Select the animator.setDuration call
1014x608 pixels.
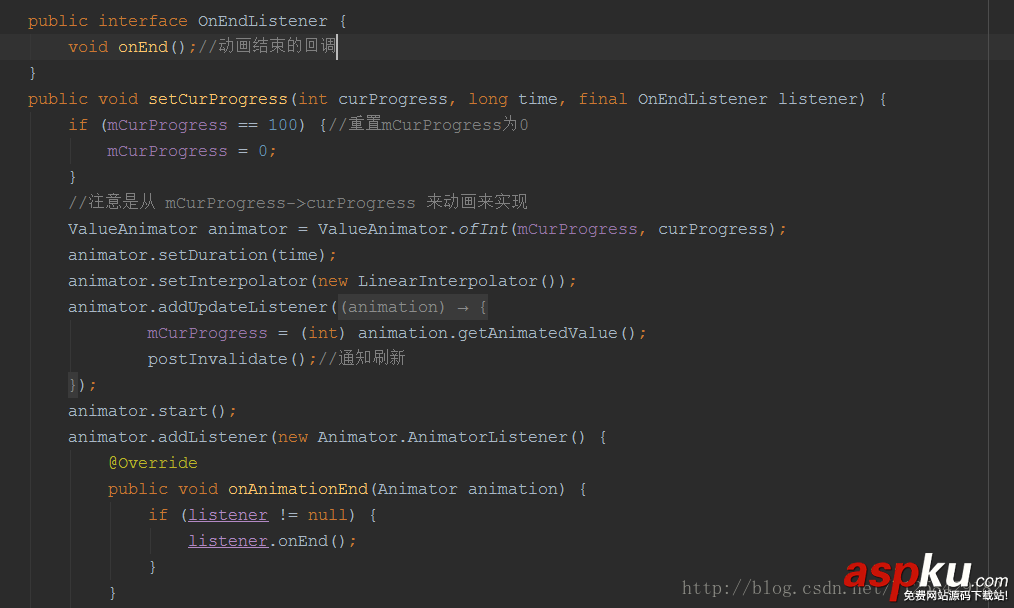pyautogui.click(x=202, y=254)
